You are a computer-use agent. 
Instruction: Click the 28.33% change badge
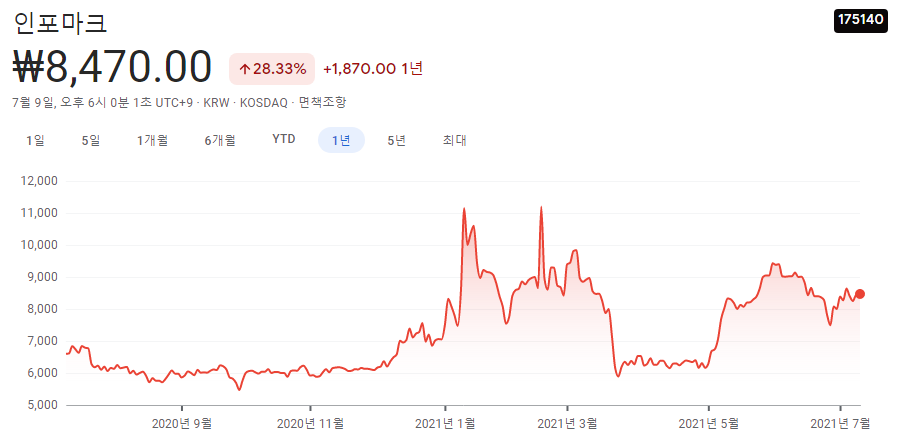(272, 69)
